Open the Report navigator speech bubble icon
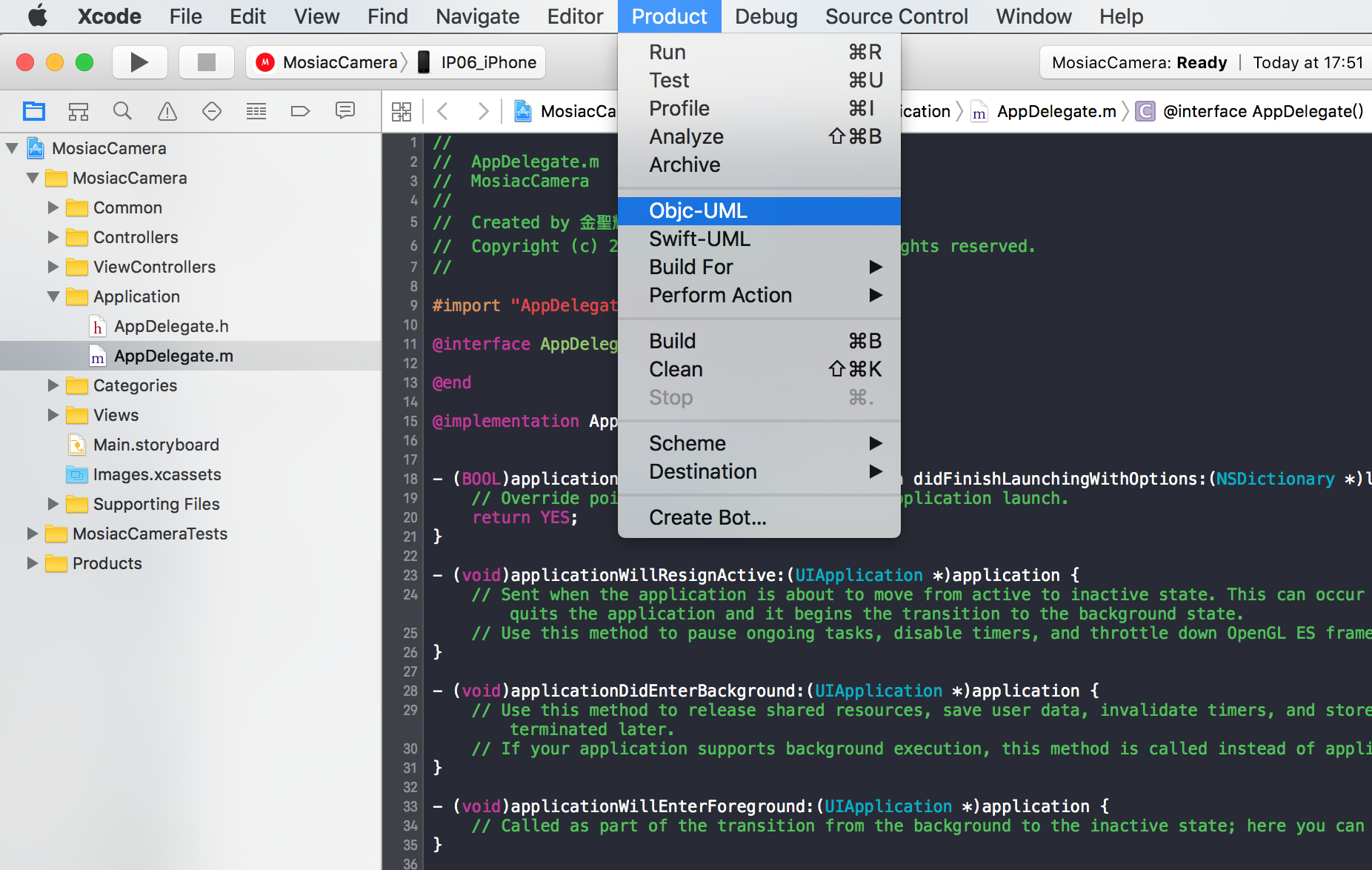Image resolution: width=1372 pixels, height=870 pixels. (x=345, y=112)
